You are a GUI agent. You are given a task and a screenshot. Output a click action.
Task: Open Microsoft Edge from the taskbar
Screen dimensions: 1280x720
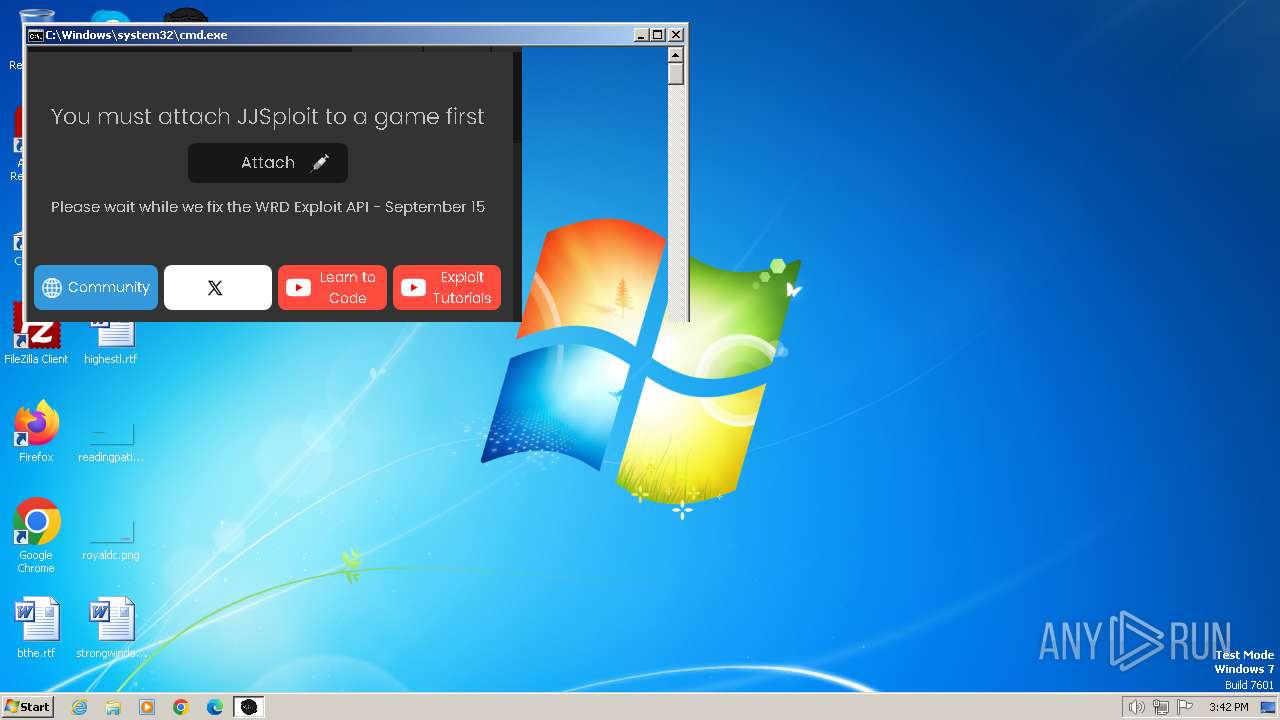tap(215, 707)
